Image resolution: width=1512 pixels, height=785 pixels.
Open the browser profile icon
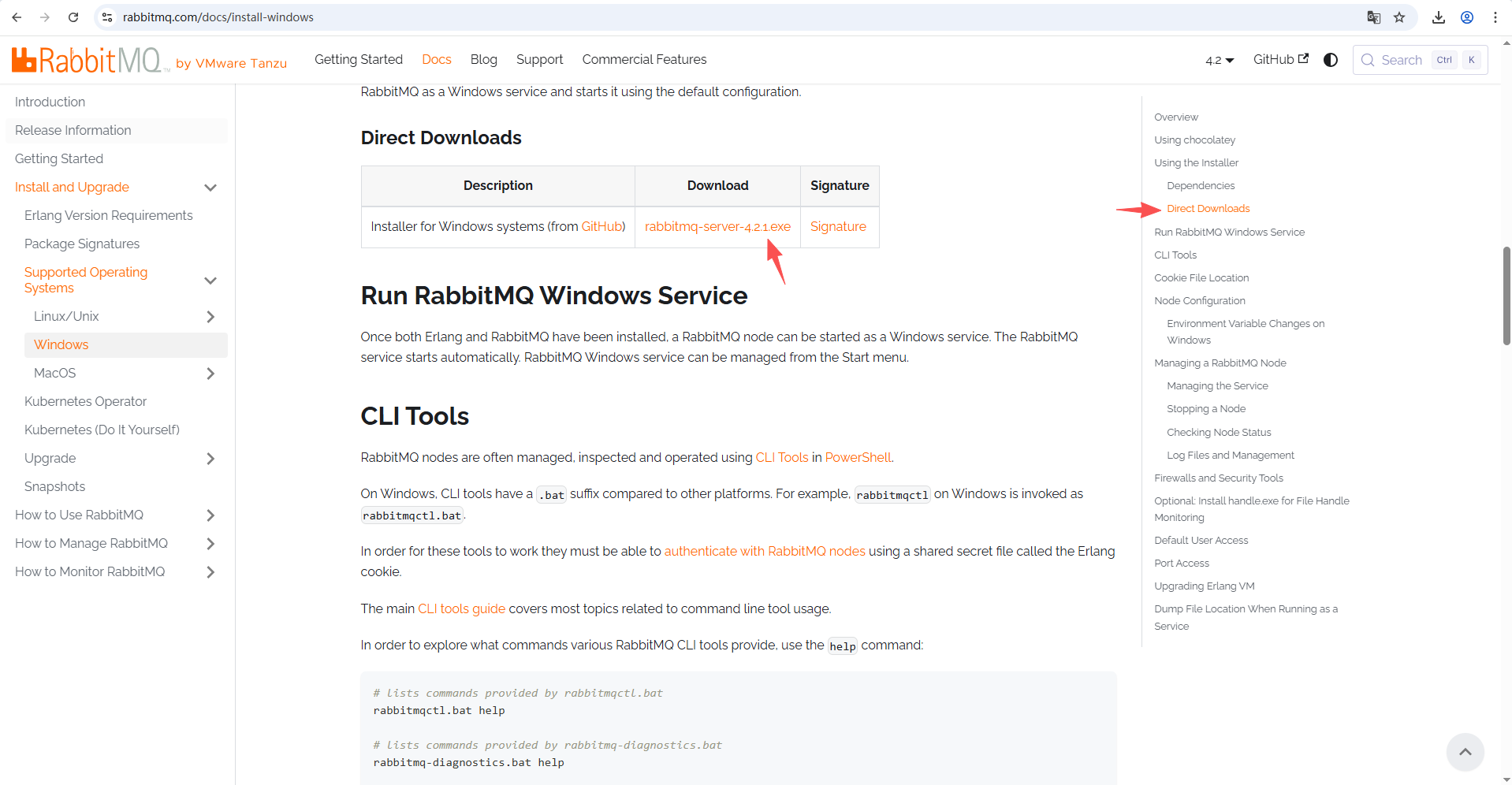pyautogui.click(x=1467, y=17)
